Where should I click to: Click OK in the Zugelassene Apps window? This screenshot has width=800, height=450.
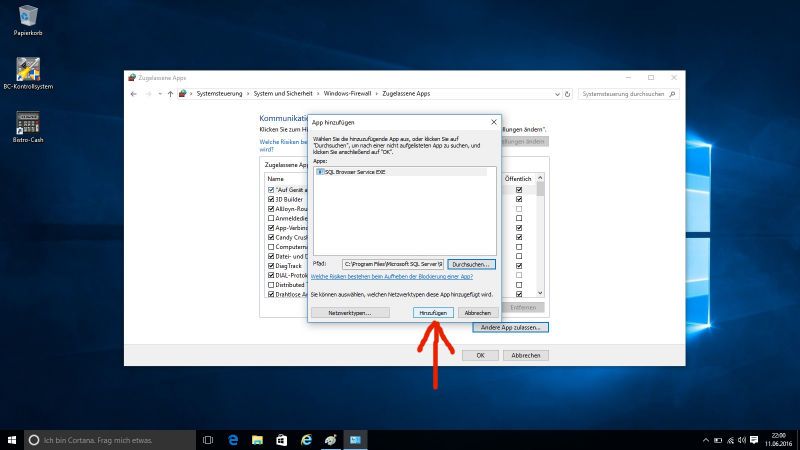pos(480,356)
